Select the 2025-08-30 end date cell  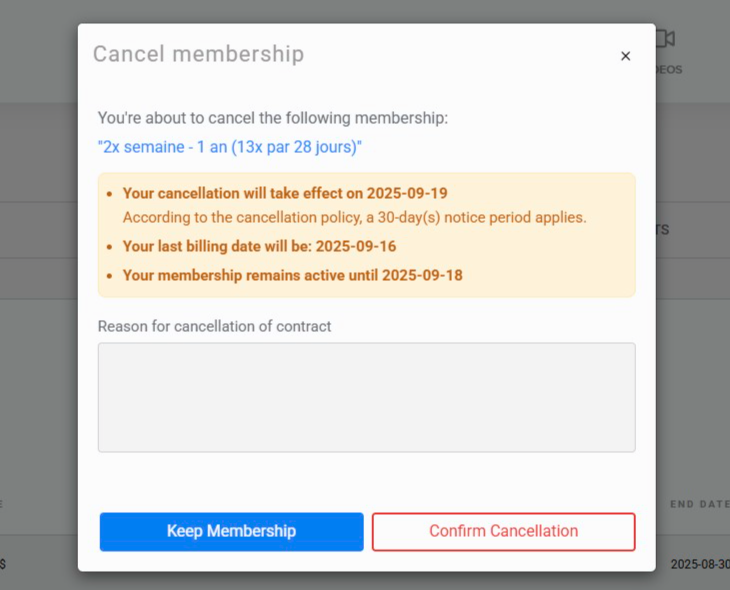(x=700, y=564)
